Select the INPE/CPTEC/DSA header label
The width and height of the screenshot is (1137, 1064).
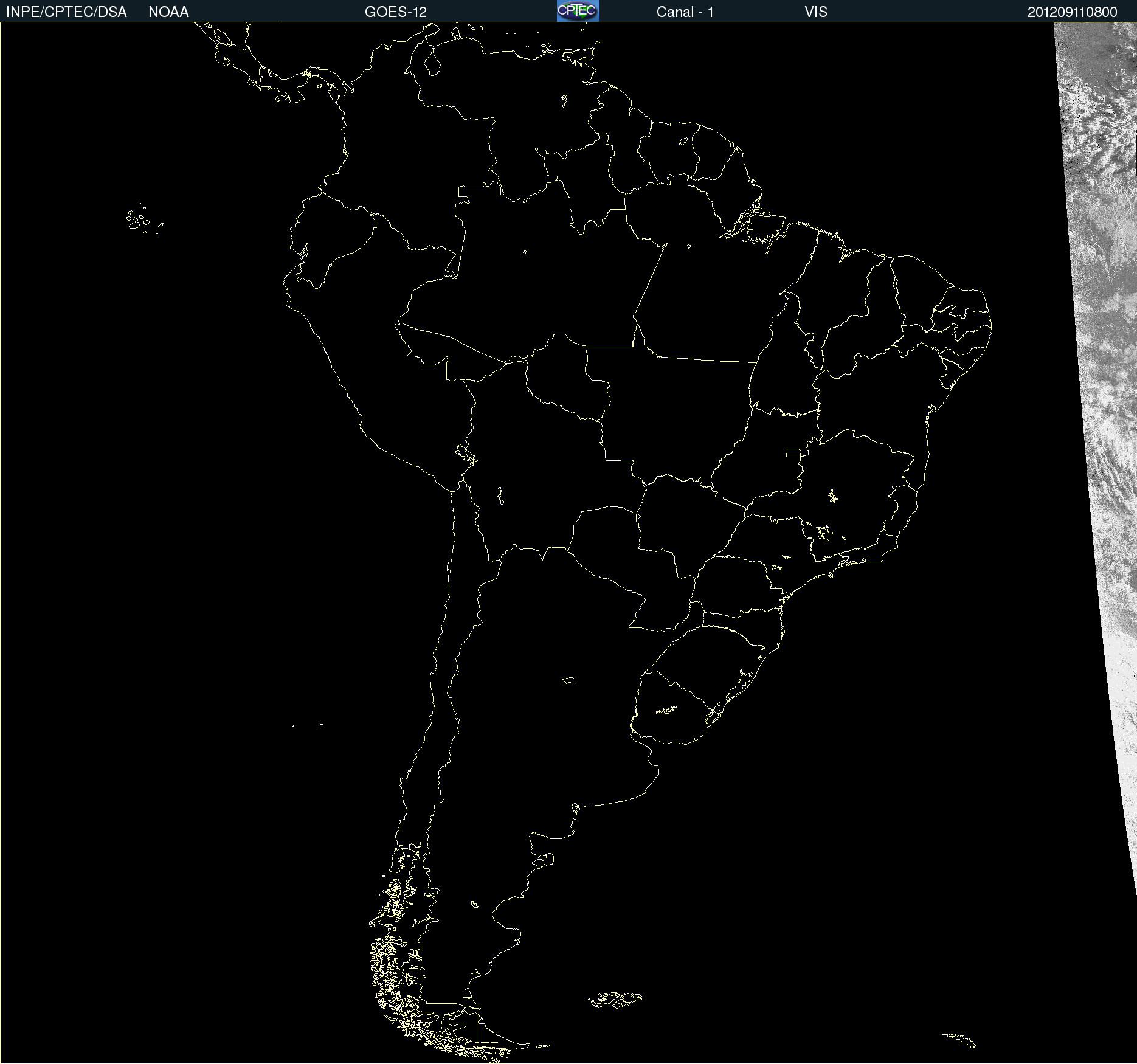click(66, 12)
